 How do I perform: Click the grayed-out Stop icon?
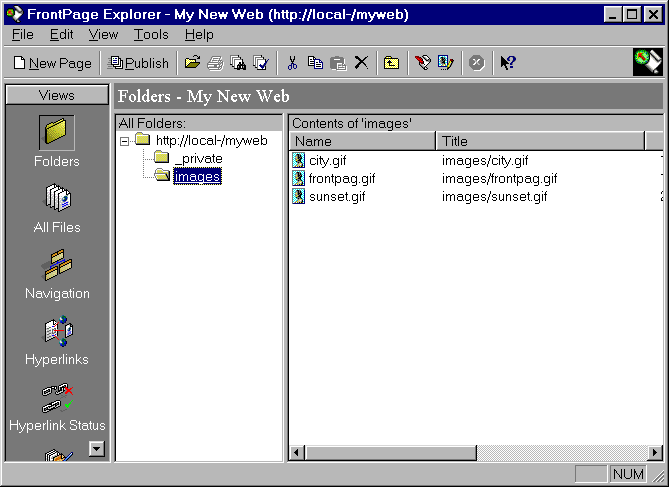coord(477,63)
